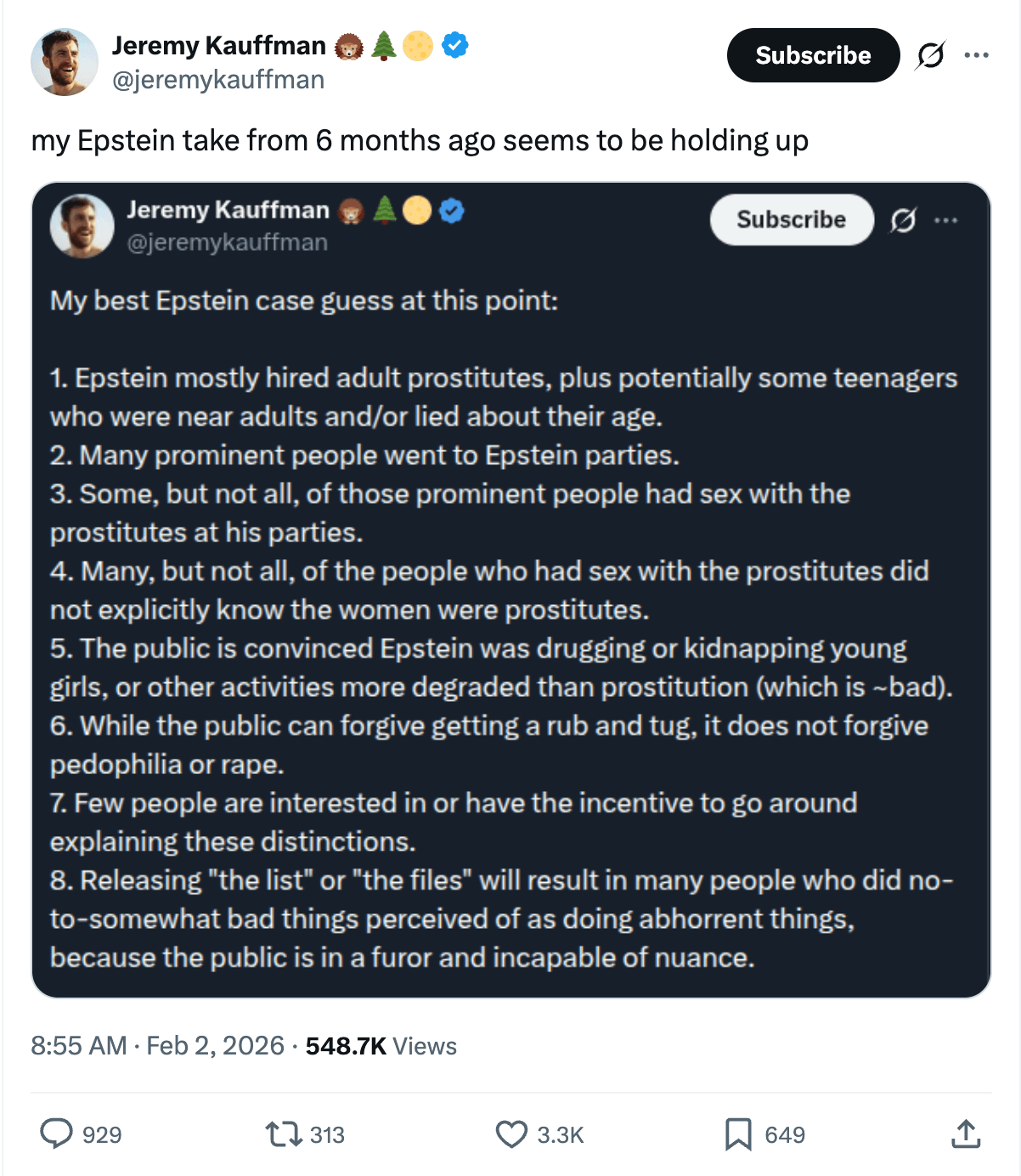The image size is (1021, 1176).
Task: Click the reply comment icon
Action: tap(57, 1134)
